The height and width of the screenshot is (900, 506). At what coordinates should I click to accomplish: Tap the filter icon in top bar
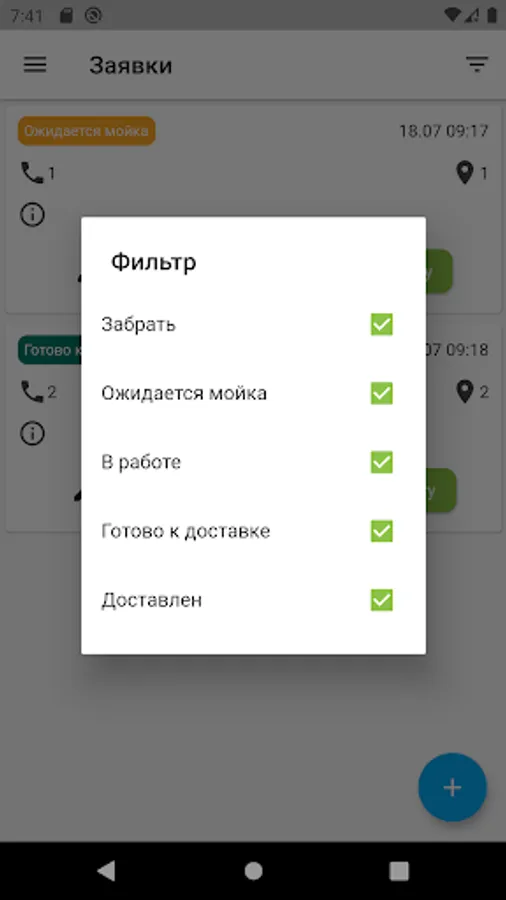(x=477, y=64)
